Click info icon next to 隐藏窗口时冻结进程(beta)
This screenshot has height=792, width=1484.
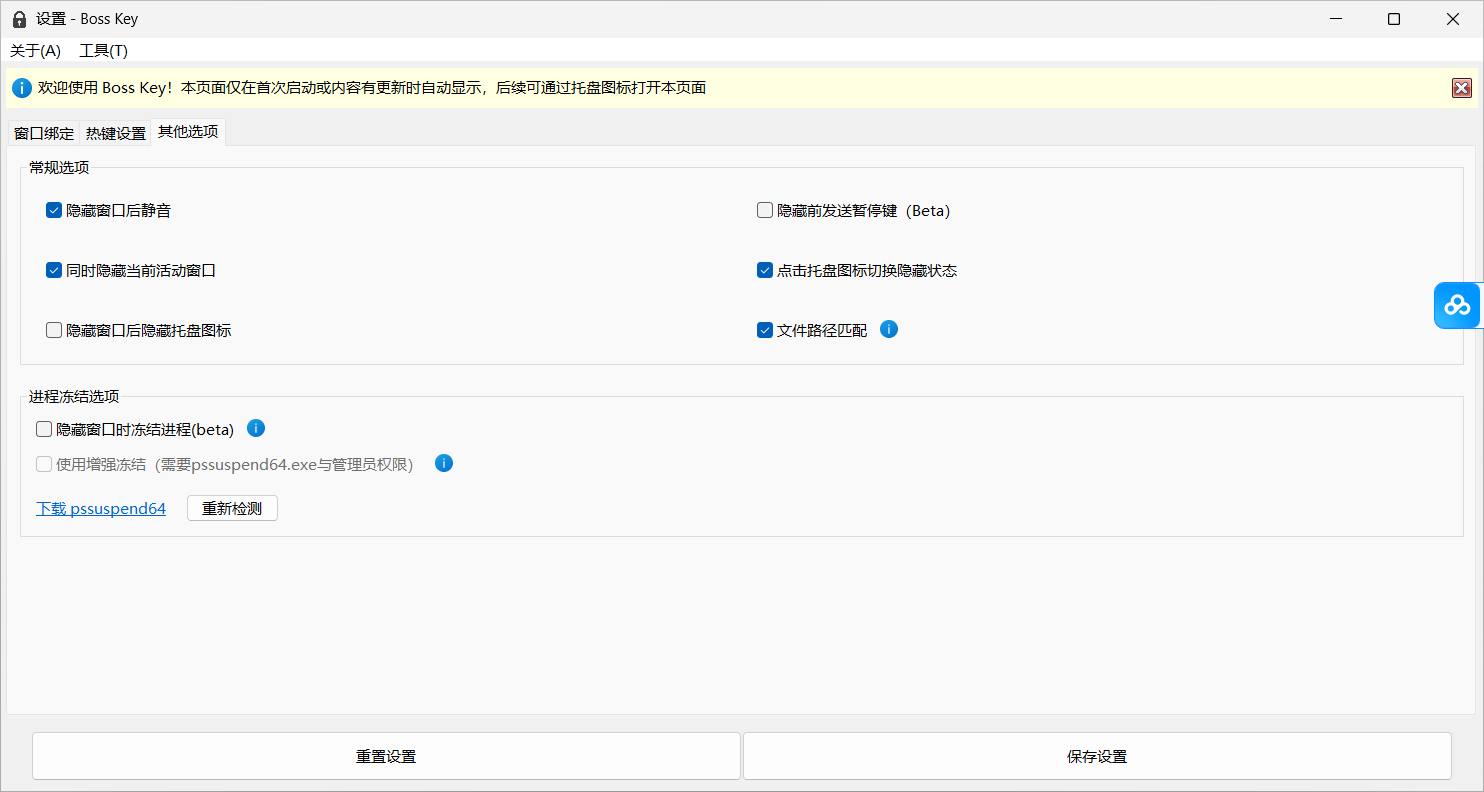click(x=256, y=429)
